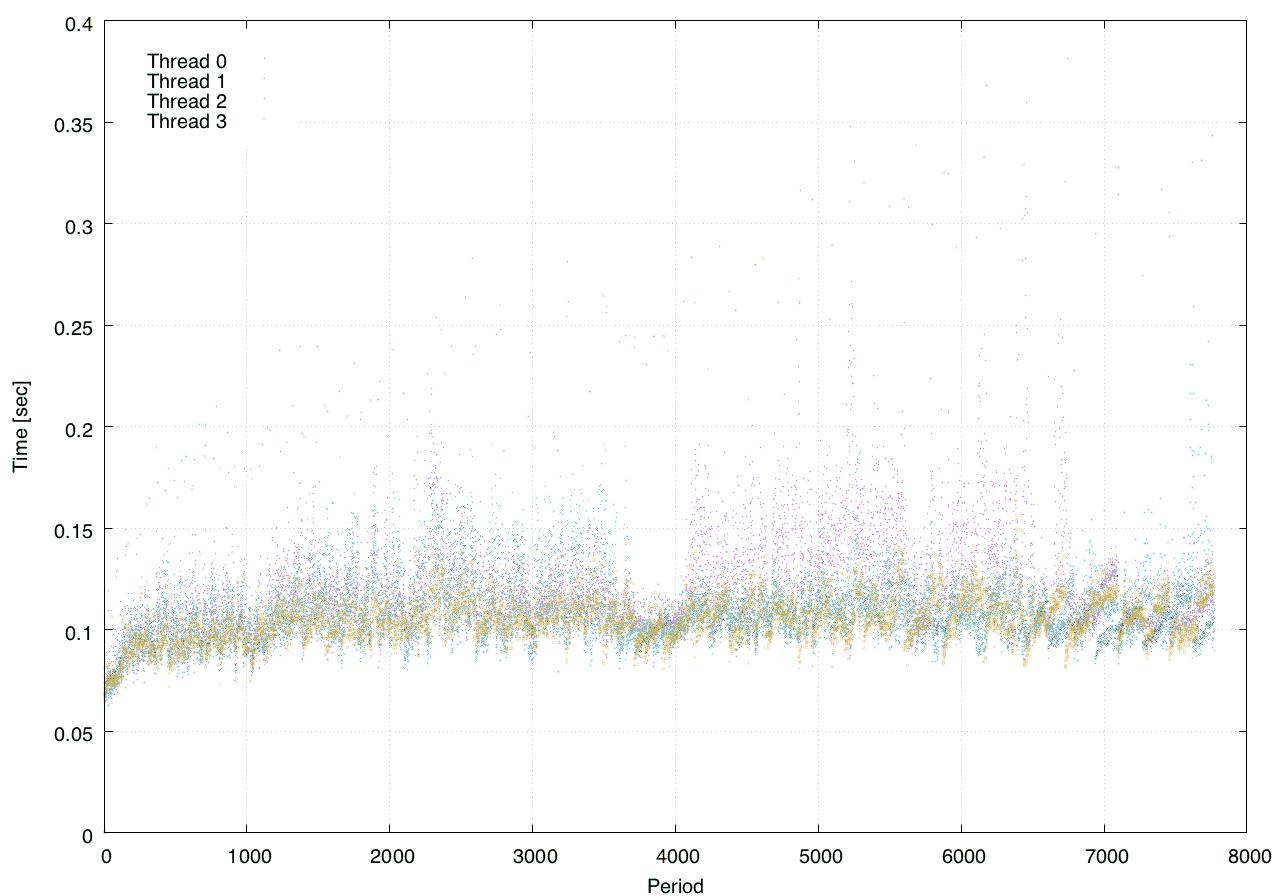Click the 0.3 y-axis tick label
1280x896 pixels.
pyautogui.click(x=78, y=226)
